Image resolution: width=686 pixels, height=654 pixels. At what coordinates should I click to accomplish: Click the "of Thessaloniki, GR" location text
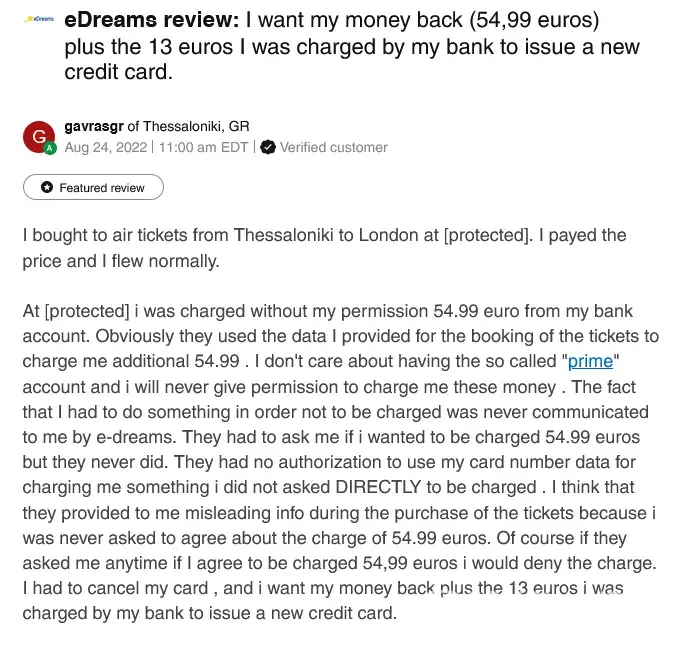[195, 126]
